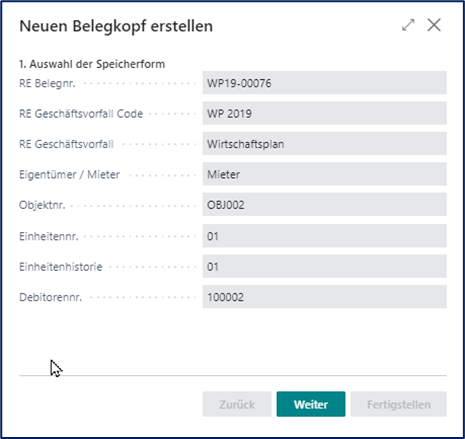The image size is (465, 439).
Task: Click the Weiter button
Action: 311,404
